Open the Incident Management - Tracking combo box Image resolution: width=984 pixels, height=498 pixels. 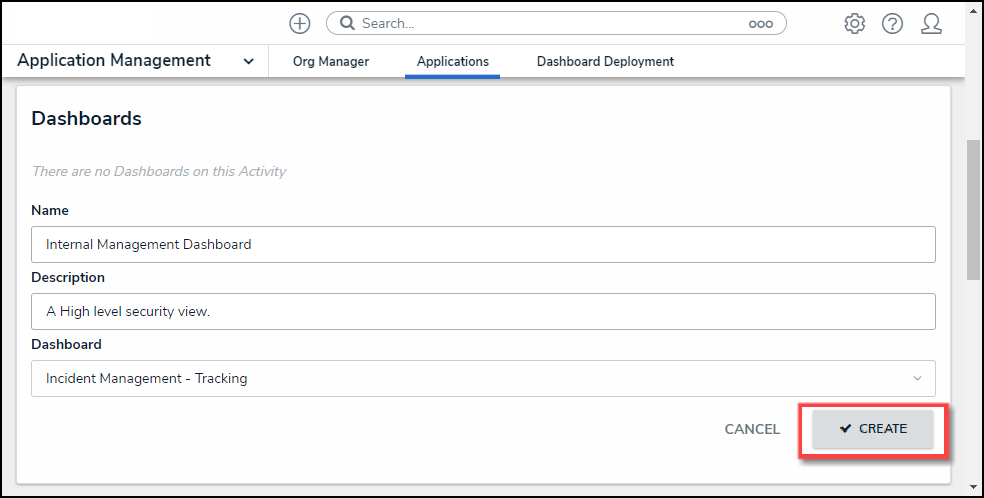tap(470, 378)
